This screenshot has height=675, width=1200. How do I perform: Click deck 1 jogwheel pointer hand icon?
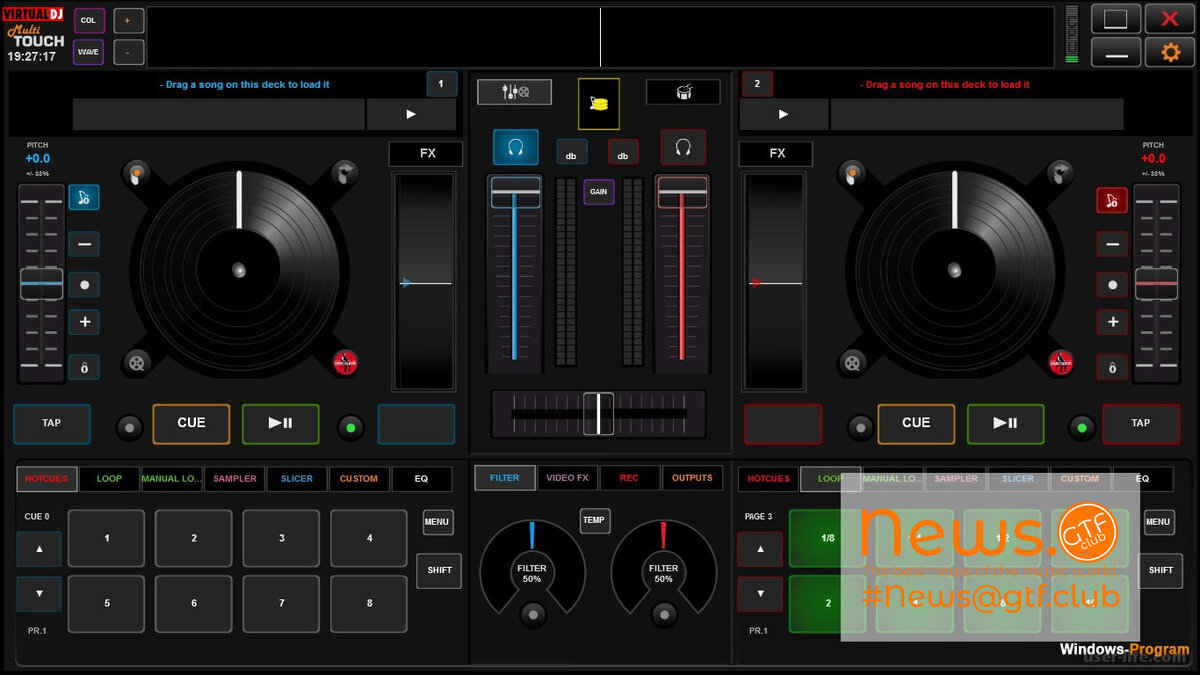(x=344, y=174)
